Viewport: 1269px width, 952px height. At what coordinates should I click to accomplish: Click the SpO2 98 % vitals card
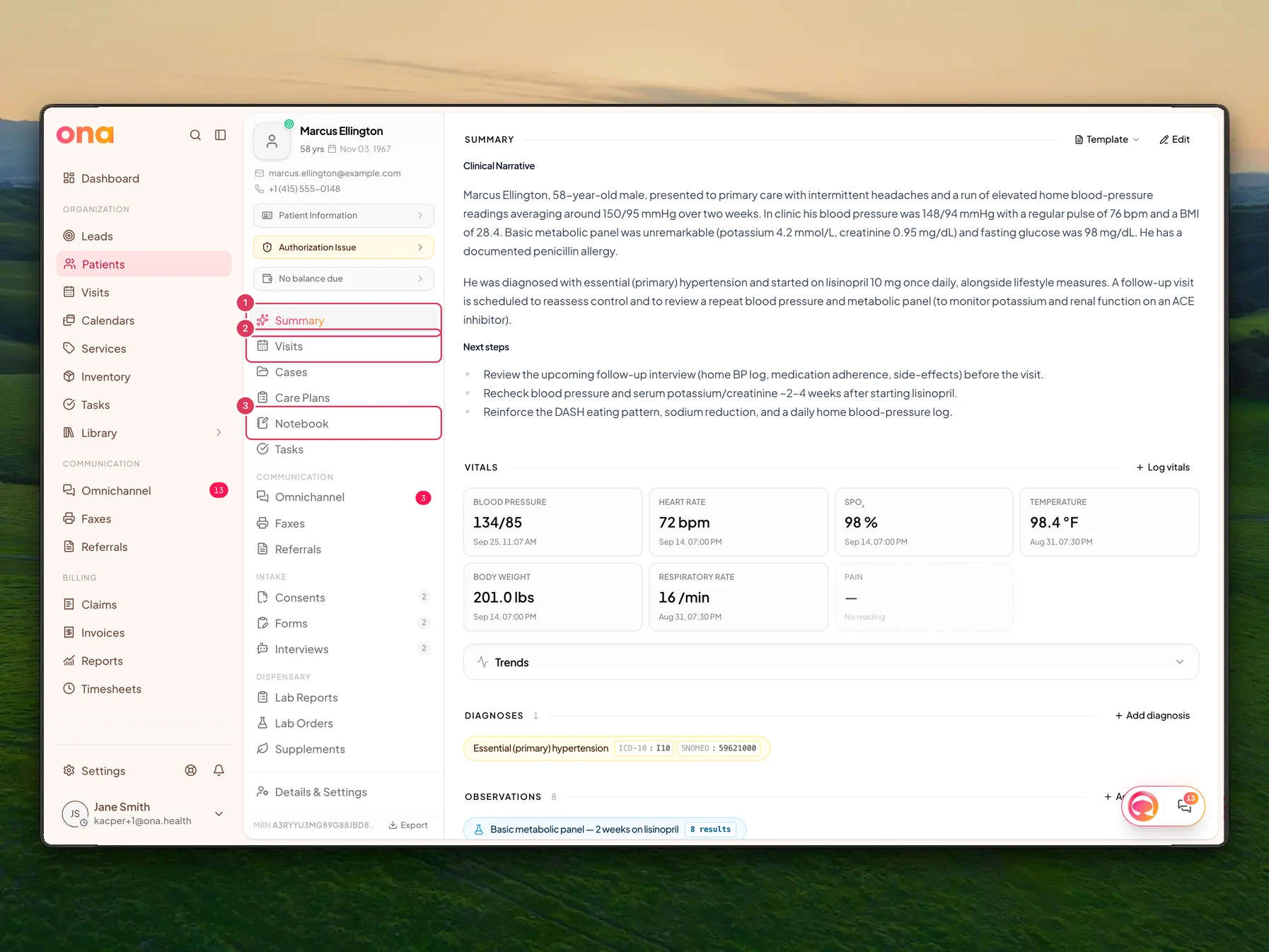click(924, 522)
